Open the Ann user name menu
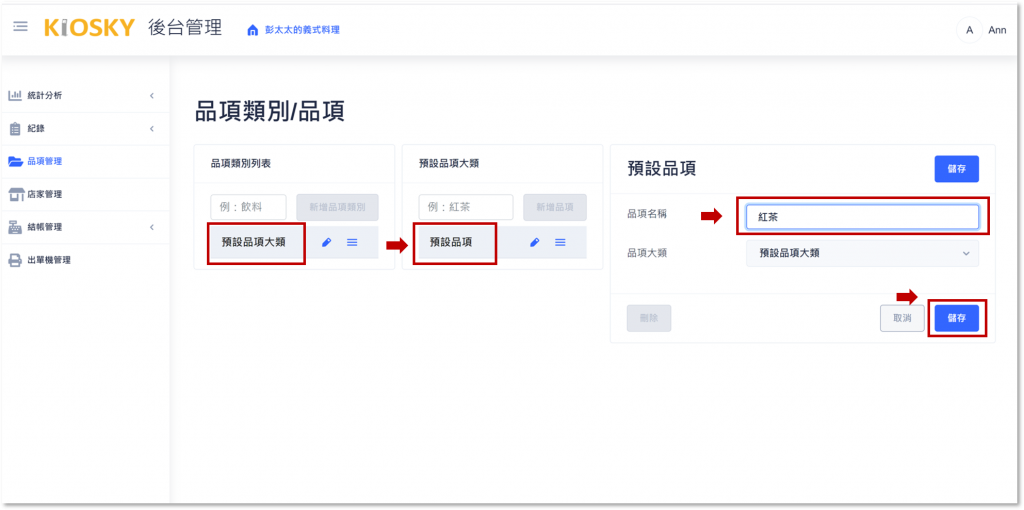This screenshot has height=510, width=1024. (x=997, y=30)
